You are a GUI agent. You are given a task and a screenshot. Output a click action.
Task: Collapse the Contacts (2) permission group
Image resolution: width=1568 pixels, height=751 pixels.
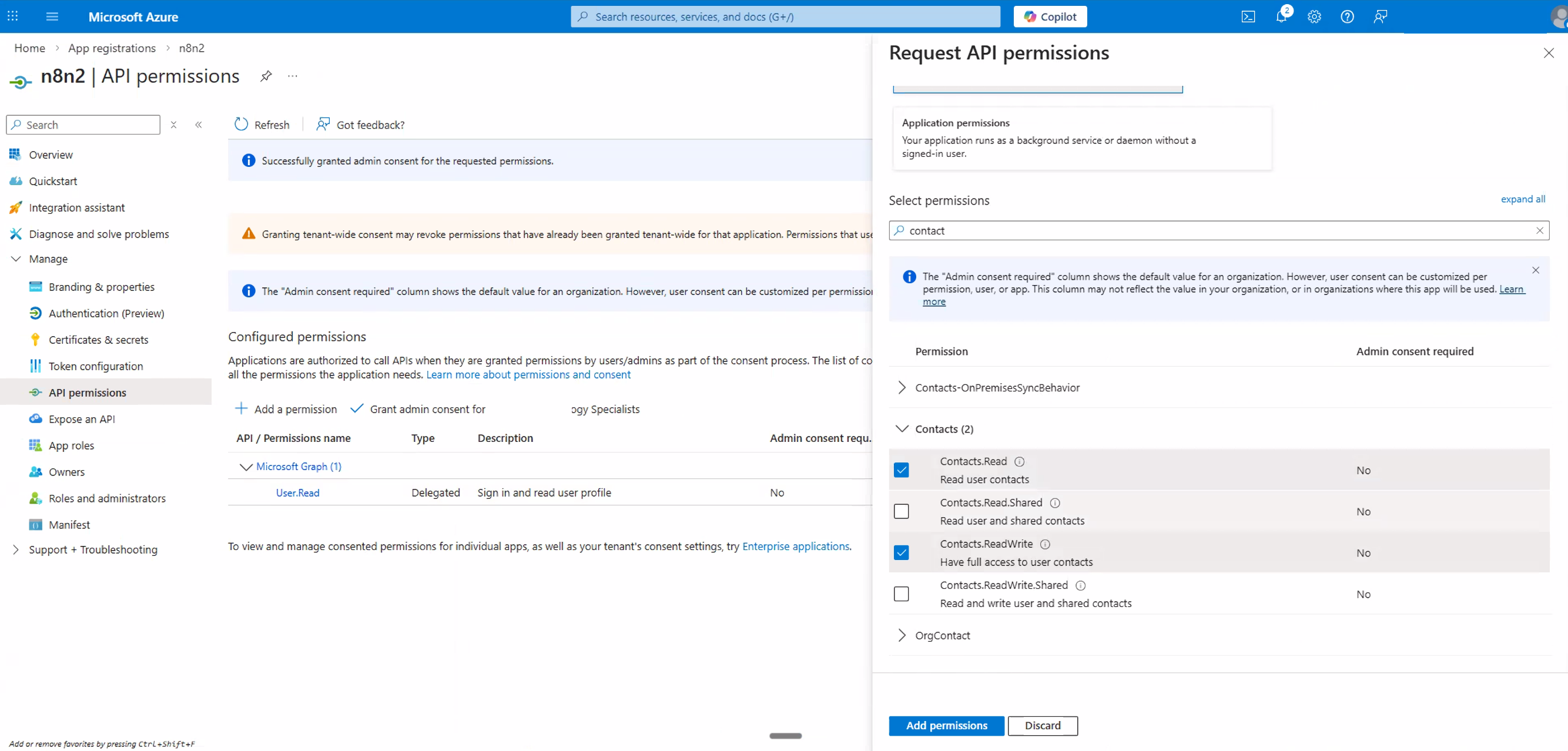click(x=903, y=428)
